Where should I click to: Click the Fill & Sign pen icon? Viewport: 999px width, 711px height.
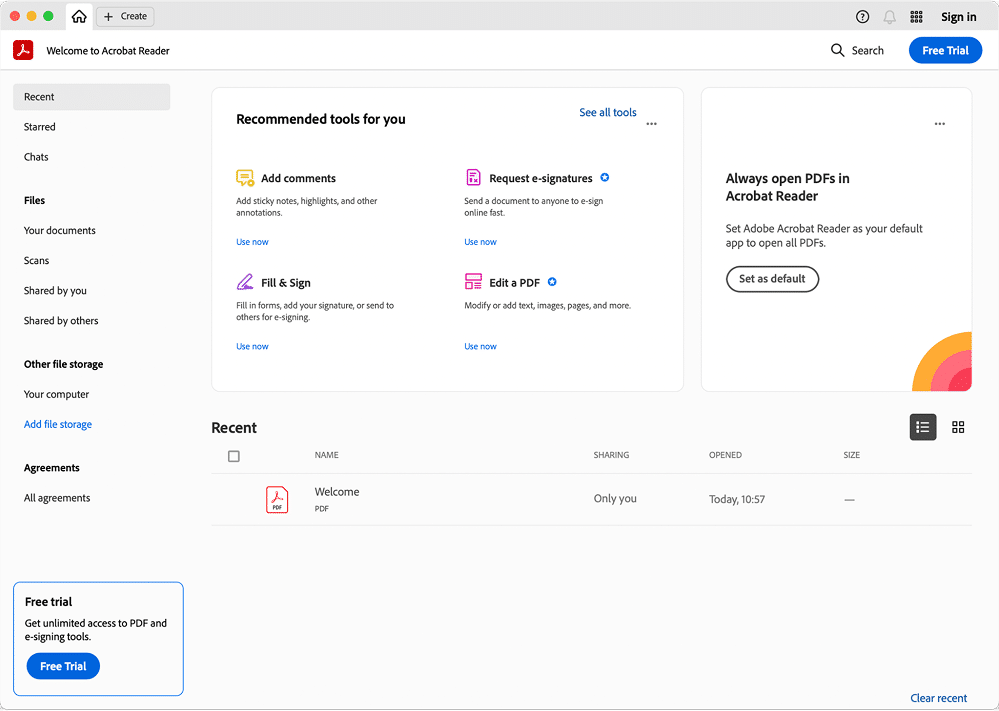(x=245, y=282)
